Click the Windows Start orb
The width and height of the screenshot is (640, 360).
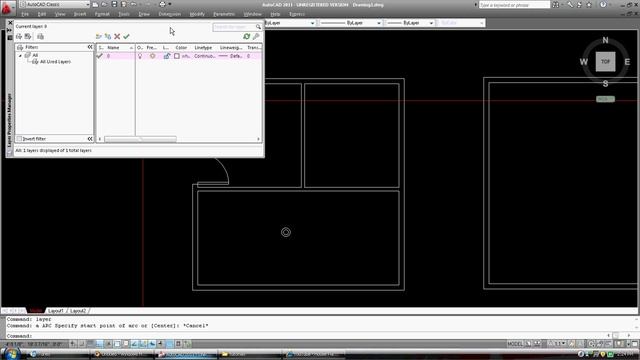click(x=11, y=353)
